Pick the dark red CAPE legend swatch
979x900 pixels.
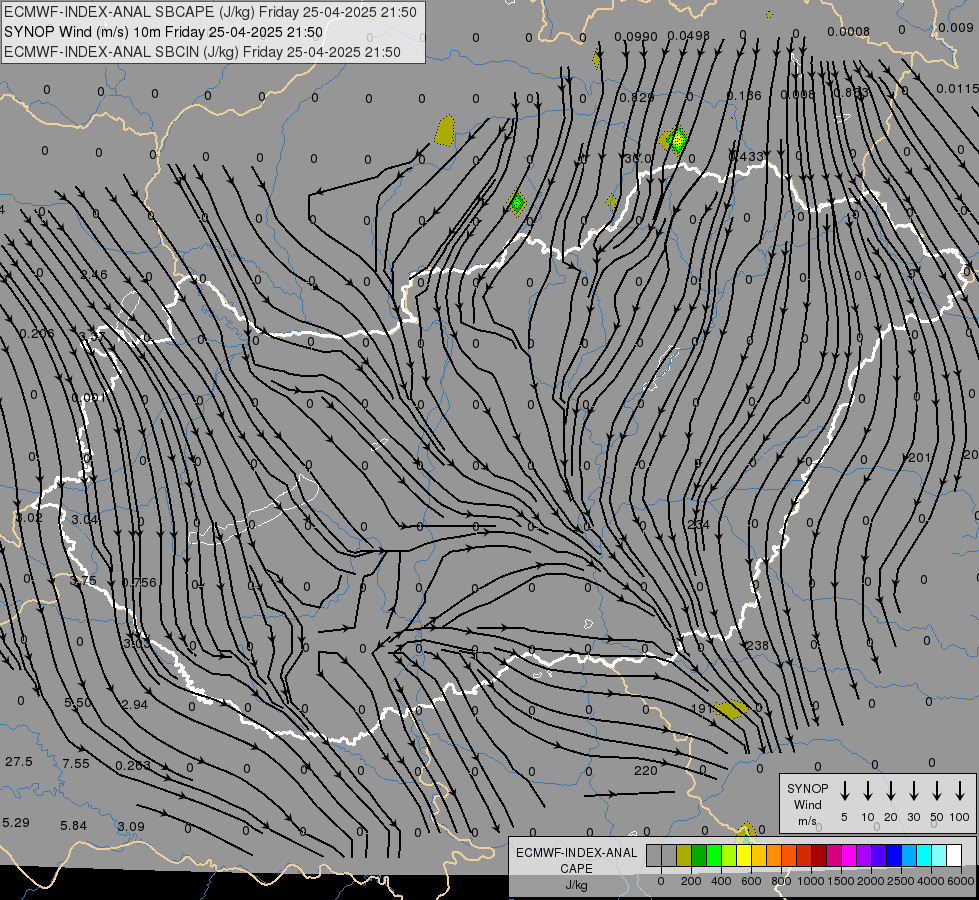tap(819, 856)
